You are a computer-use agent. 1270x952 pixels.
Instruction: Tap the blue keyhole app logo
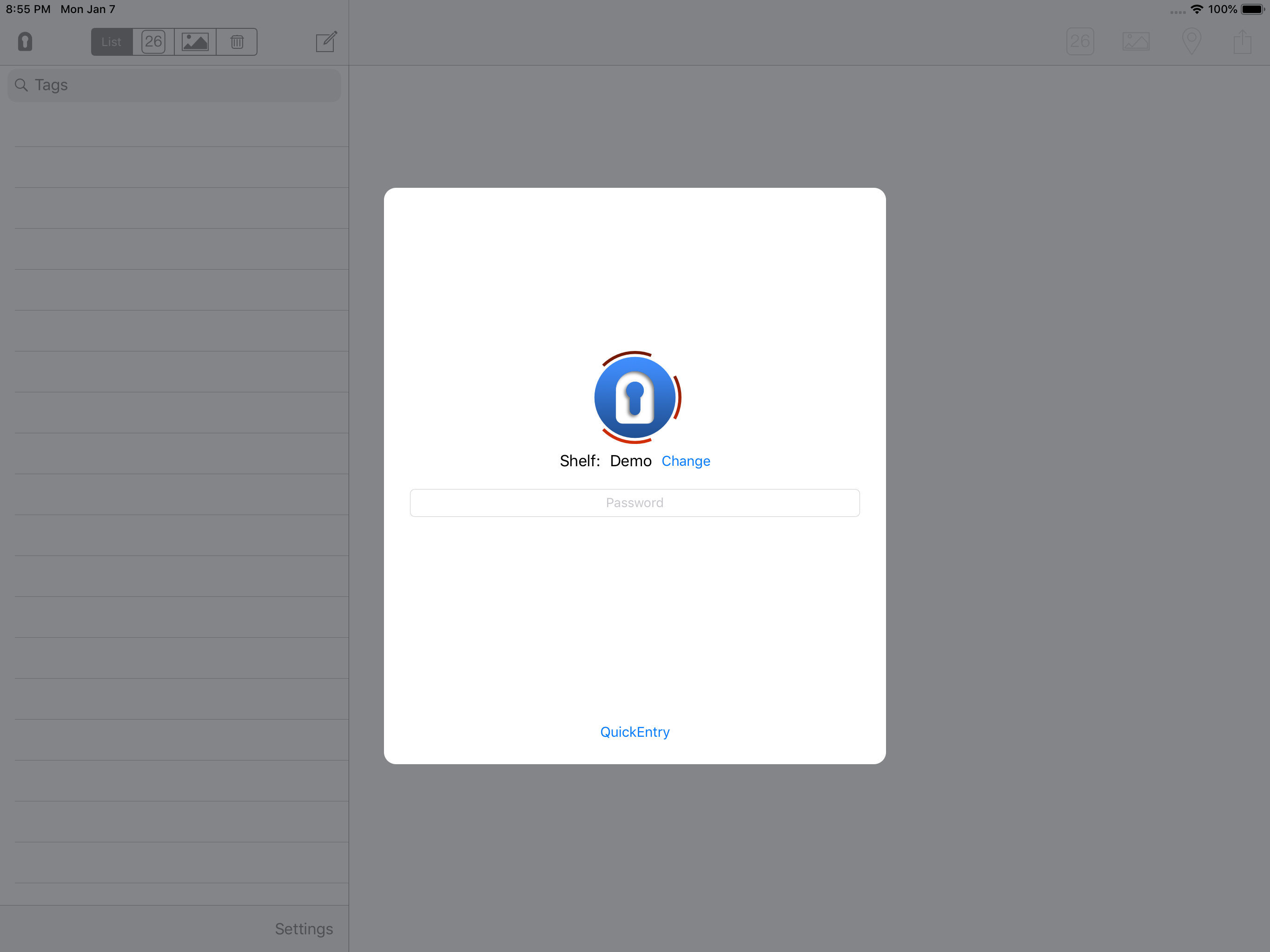click(635, 397)
